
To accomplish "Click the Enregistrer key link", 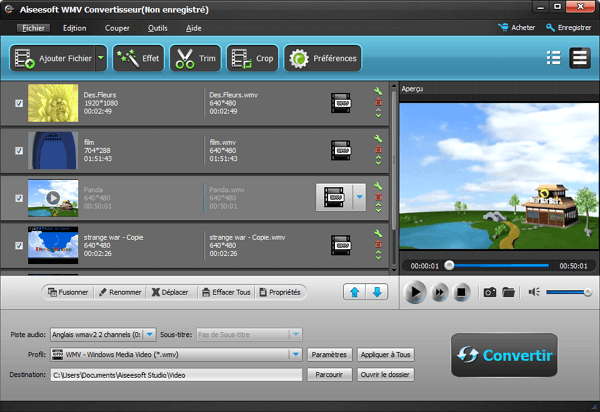I will [x=569, y=28].
